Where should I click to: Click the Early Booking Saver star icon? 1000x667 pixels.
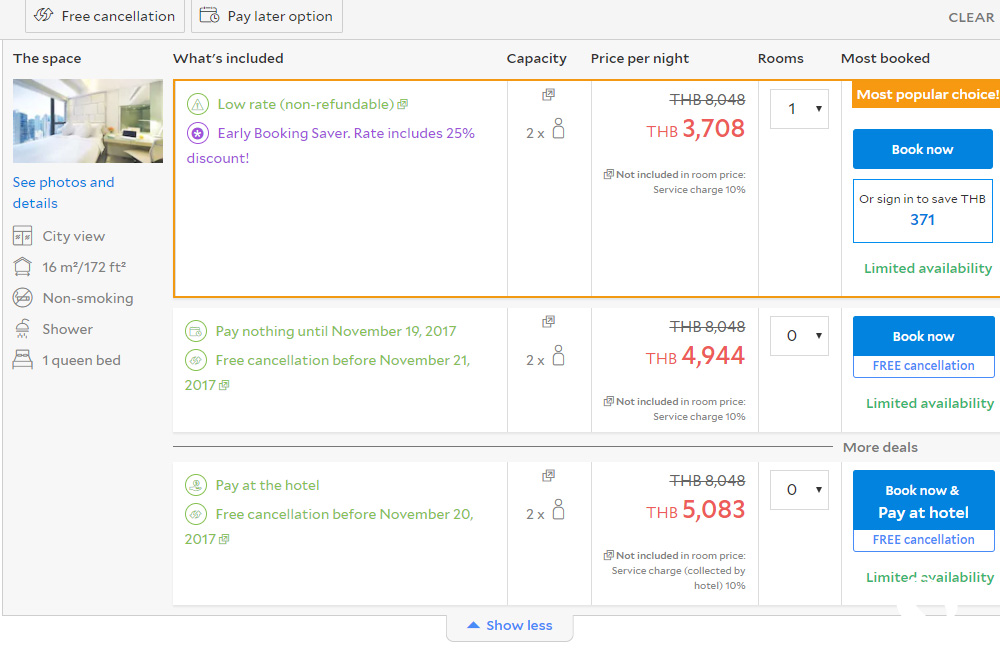pos(198,133)
